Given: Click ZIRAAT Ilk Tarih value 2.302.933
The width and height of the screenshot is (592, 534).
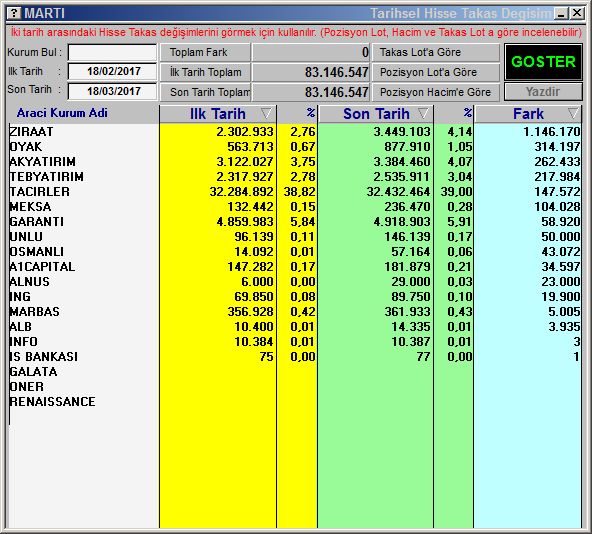Looking at the screenshot, I should (245, 131).
